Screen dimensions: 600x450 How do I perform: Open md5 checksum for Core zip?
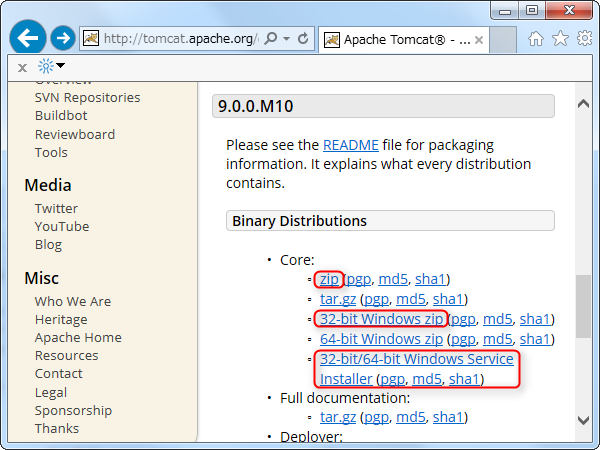tap(393, 279)
